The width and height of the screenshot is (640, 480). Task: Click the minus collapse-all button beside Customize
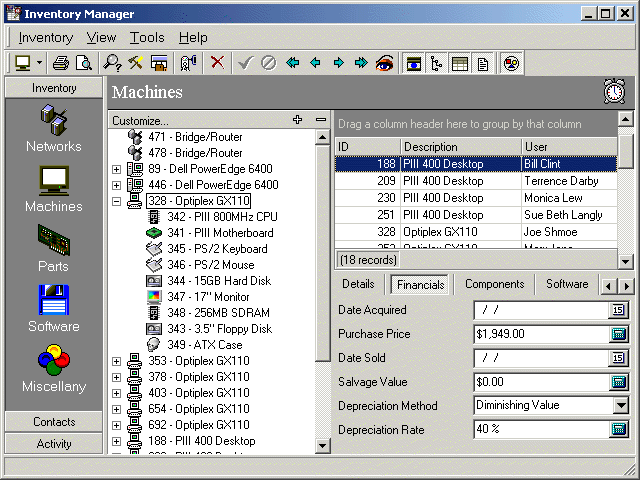pyautogui.click(x=321, y=120)
